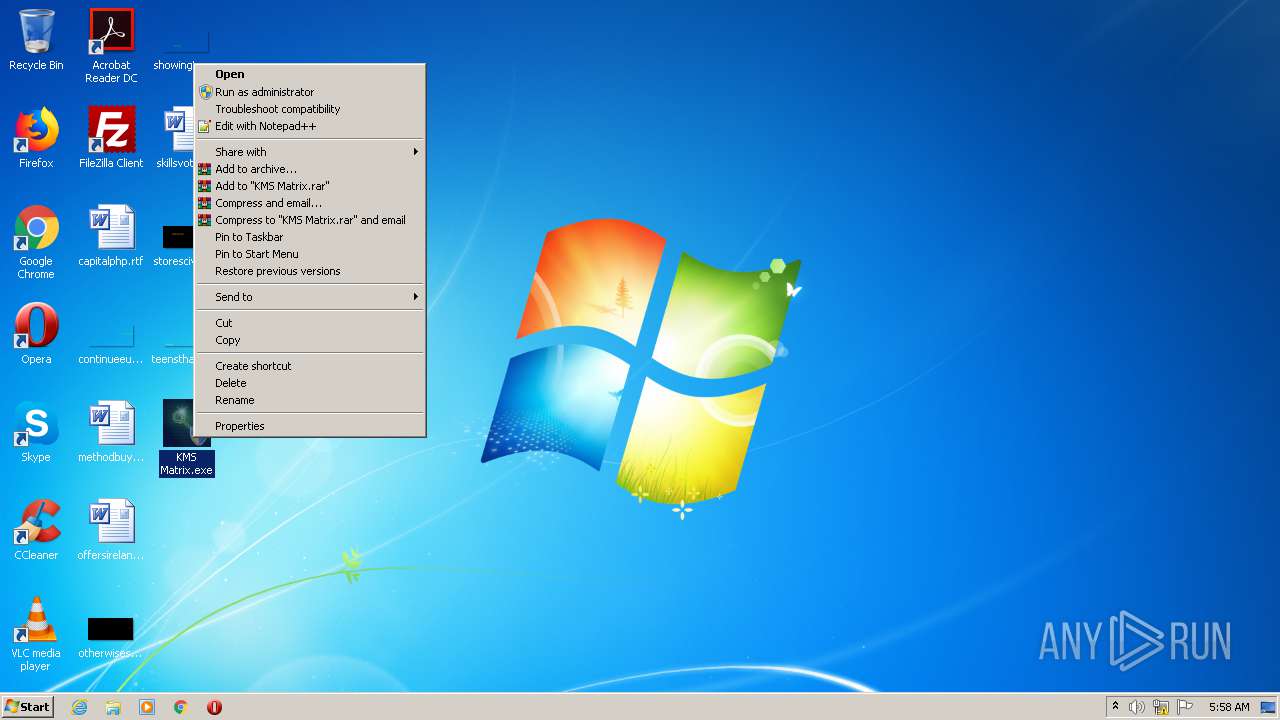This screenshot has width=1280, height=720.
Task: Choose Copy in context menu
Action: 310,340
